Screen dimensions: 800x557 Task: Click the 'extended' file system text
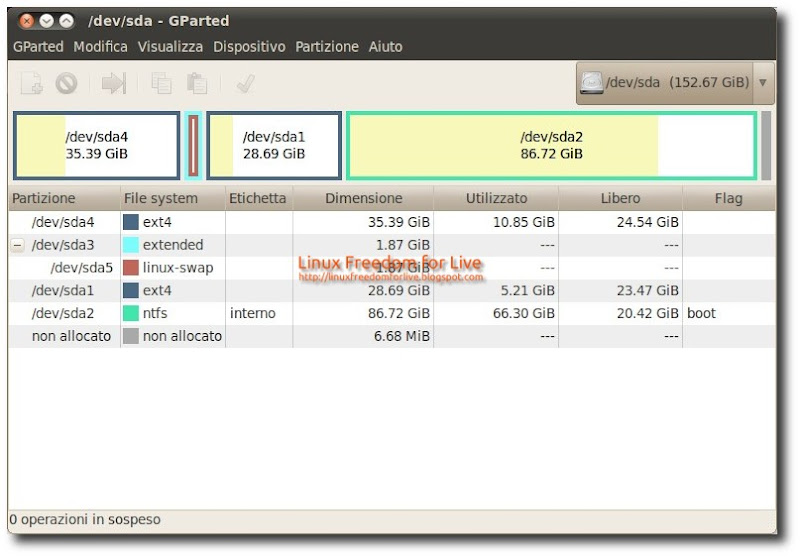(x=173, y=245)
